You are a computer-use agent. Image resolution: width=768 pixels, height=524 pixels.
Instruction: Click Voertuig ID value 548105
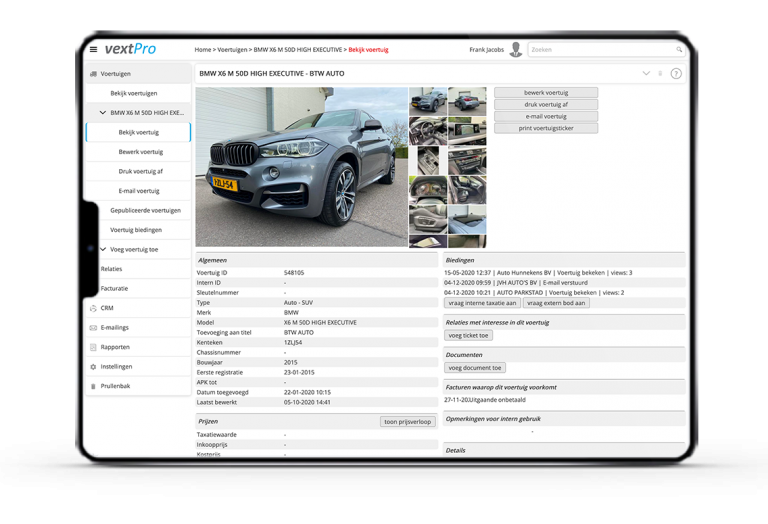click(x=294, y=273)
